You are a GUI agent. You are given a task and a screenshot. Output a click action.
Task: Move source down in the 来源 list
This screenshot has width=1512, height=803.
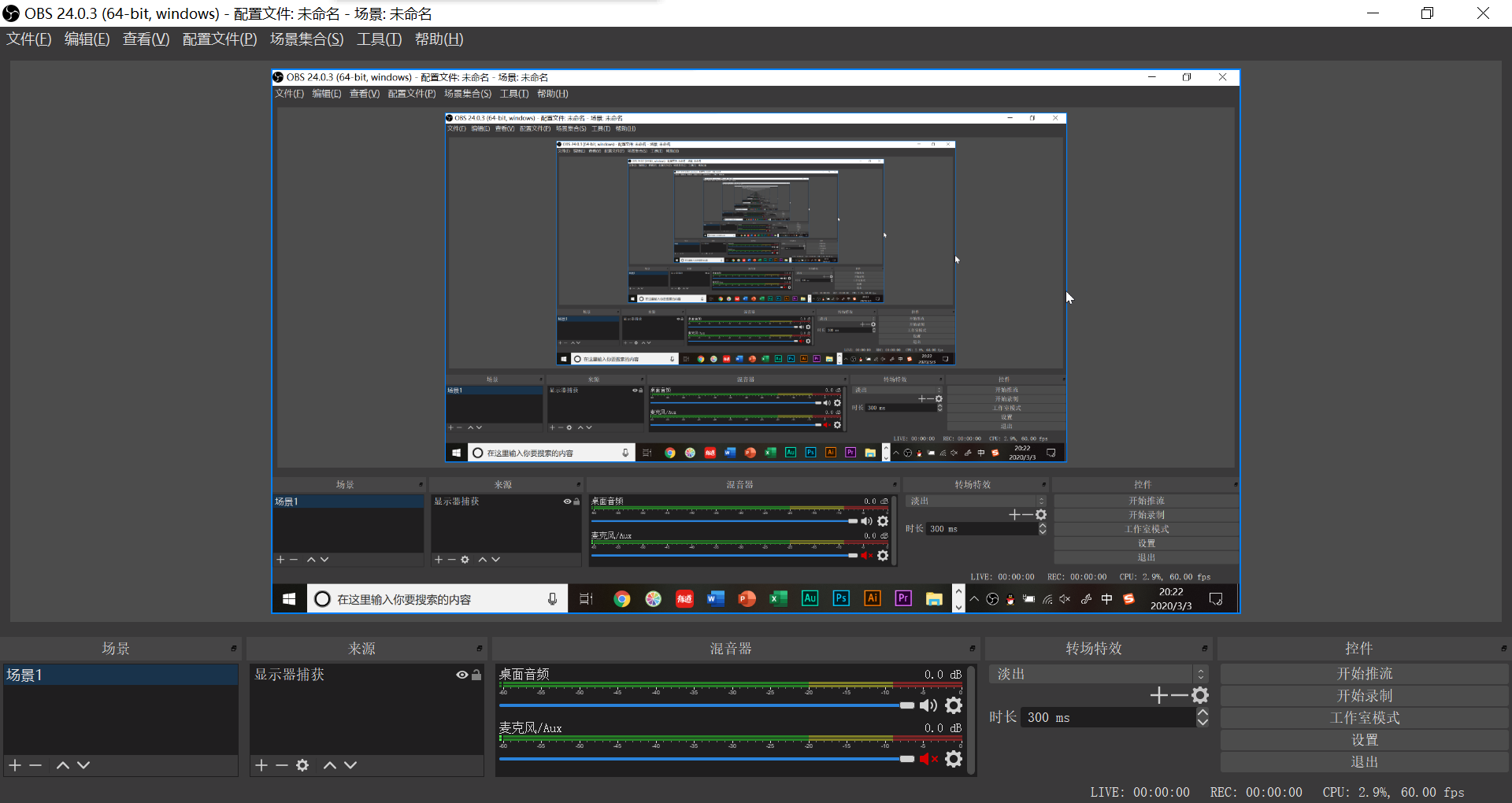350,765
